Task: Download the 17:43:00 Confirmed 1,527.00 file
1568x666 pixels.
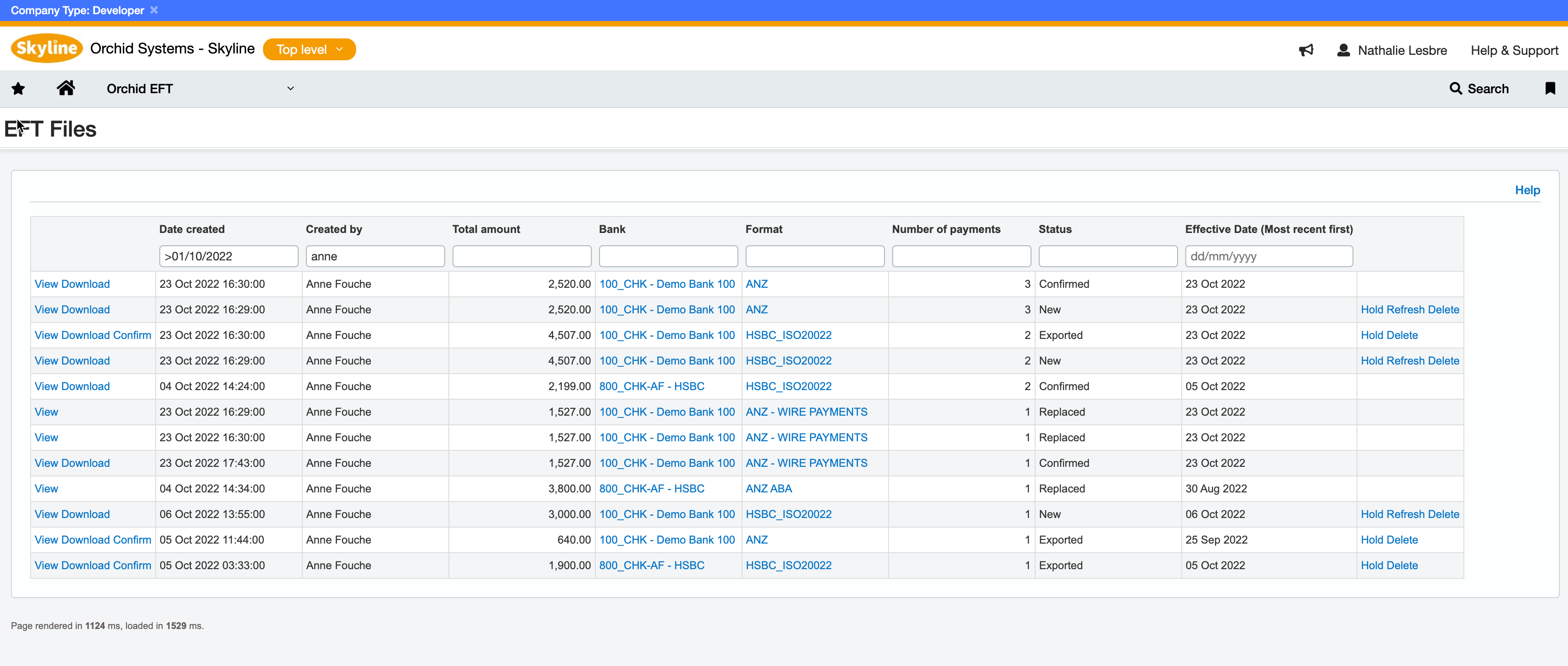Action: click(x=85, y=463)
